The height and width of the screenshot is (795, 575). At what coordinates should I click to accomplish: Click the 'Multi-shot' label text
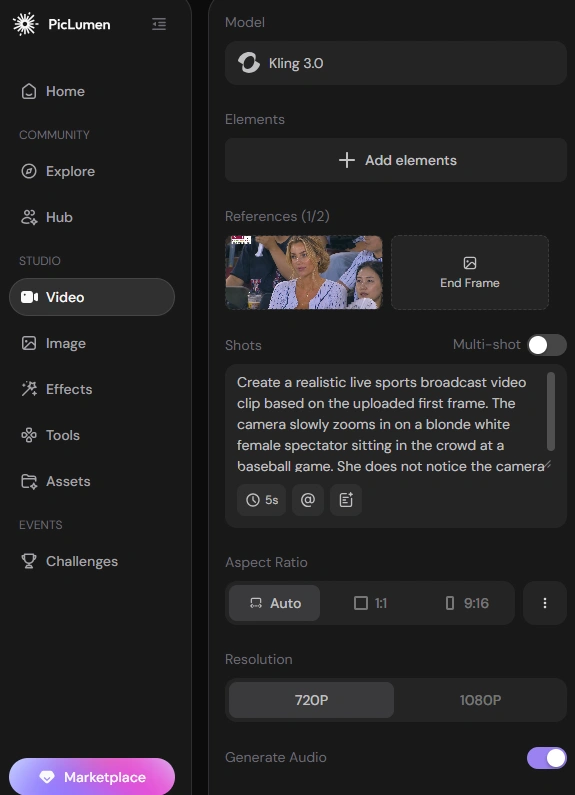487,345
